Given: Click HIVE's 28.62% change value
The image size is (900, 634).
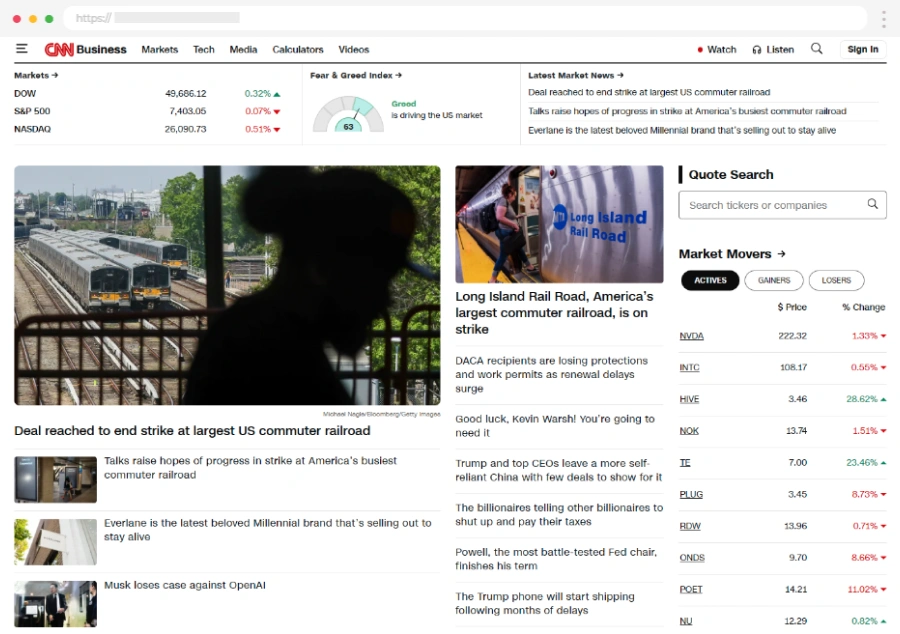Looking at the screenshot, I should point(862,399).
